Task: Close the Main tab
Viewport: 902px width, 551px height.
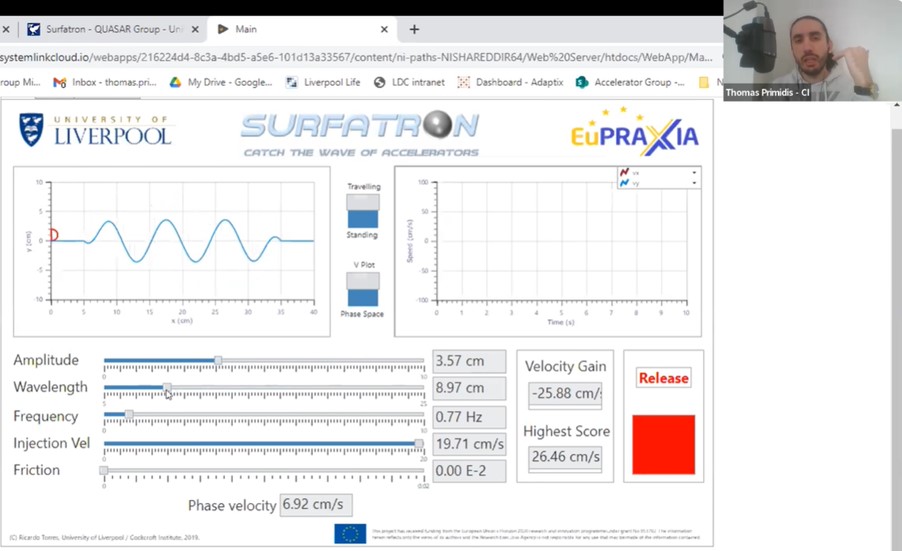Action: pyautogui.click(x=384, y=29)
